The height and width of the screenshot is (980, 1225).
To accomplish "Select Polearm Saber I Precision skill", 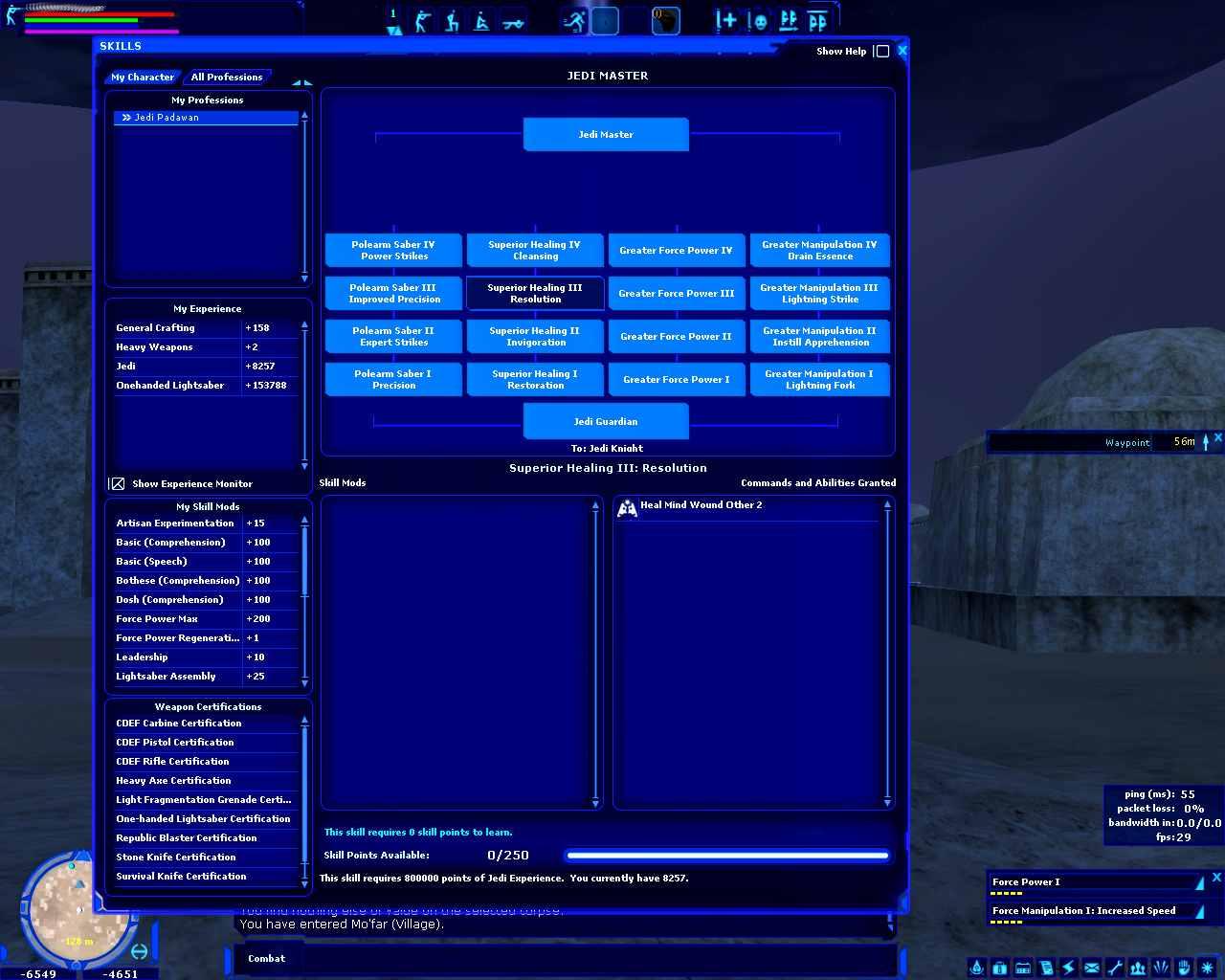I will [x=393, y=380].
